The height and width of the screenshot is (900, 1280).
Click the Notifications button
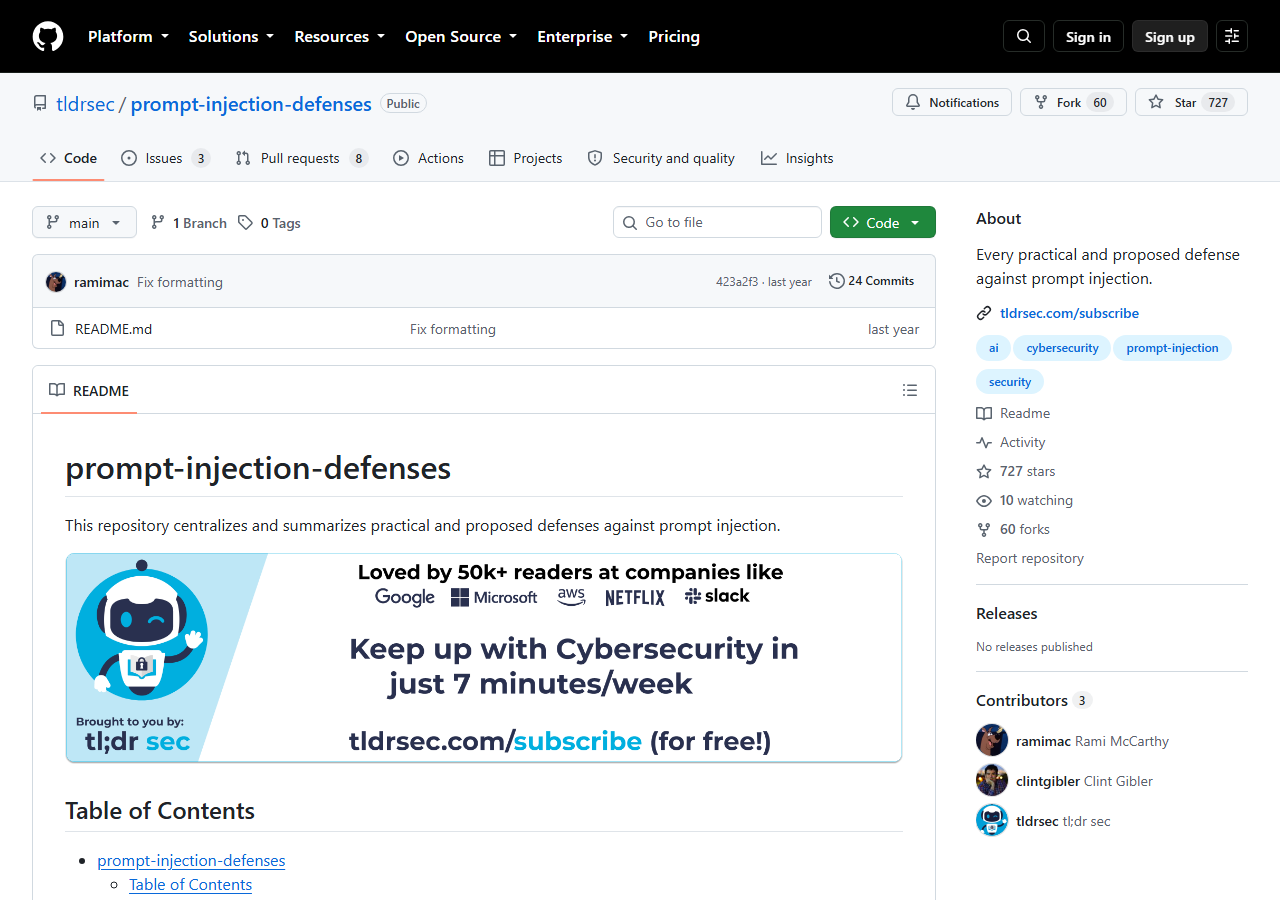point(952,102)
